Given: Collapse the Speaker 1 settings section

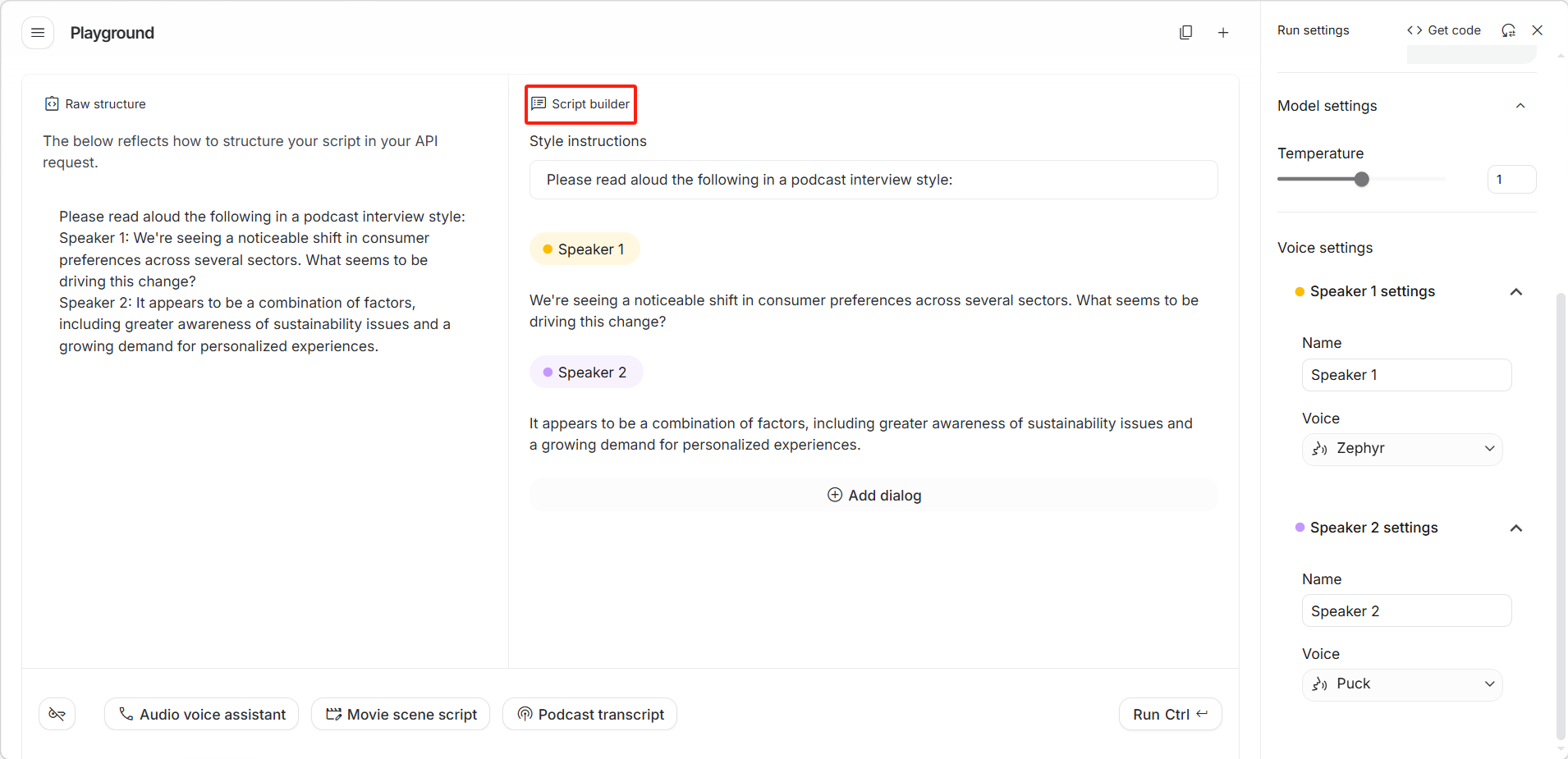Looking at the screenshot, I should click(1516, 292).
